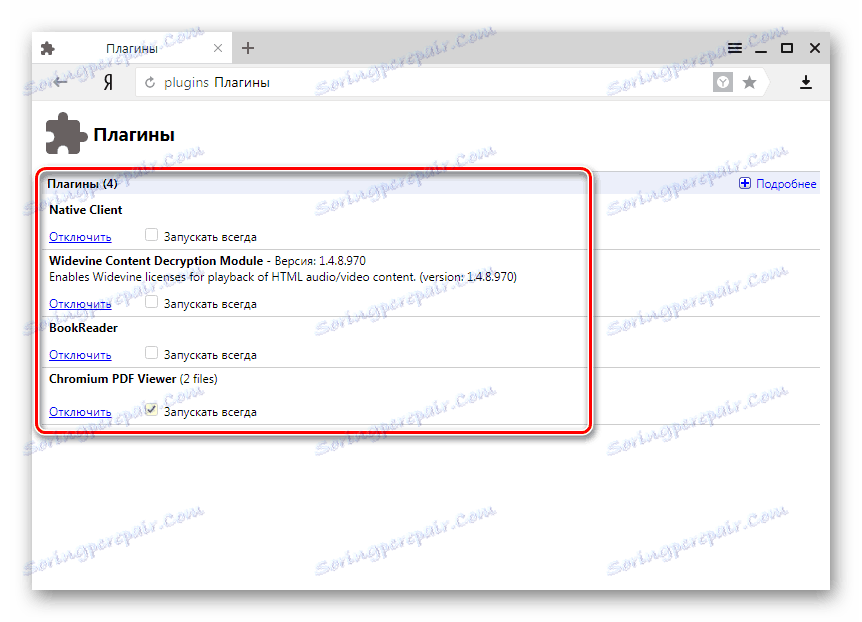Screen dimensions: 862x622
Task: Click the puzzle piece icon on the tab
Action: pos(48,48)
